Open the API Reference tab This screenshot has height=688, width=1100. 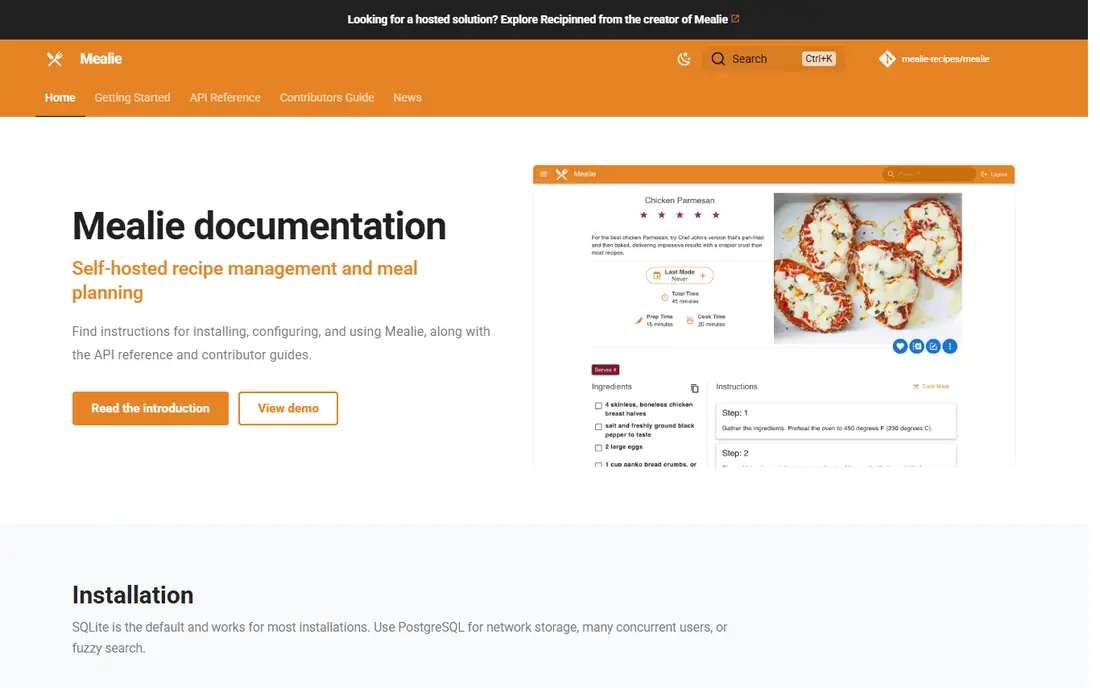(225, 97)
